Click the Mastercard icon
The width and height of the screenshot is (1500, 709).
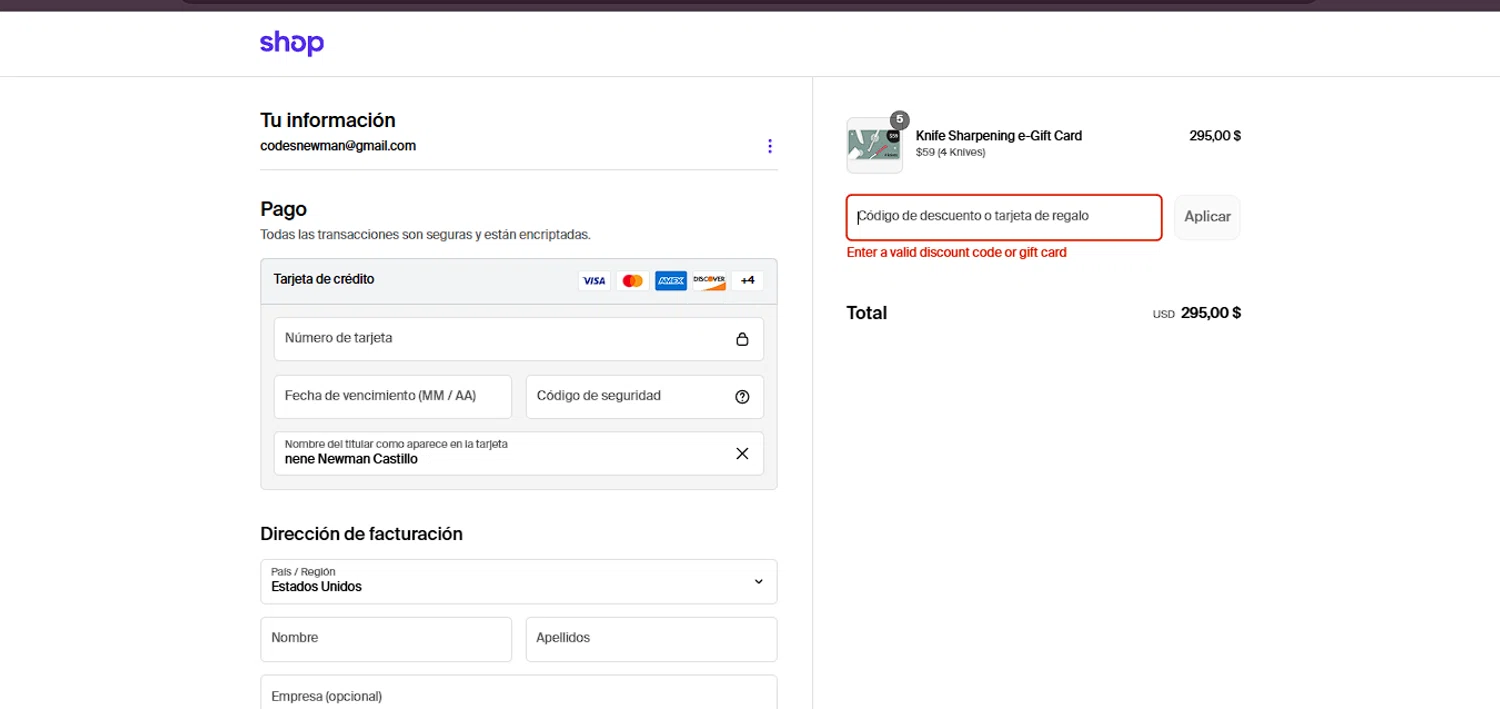[632, 281]
